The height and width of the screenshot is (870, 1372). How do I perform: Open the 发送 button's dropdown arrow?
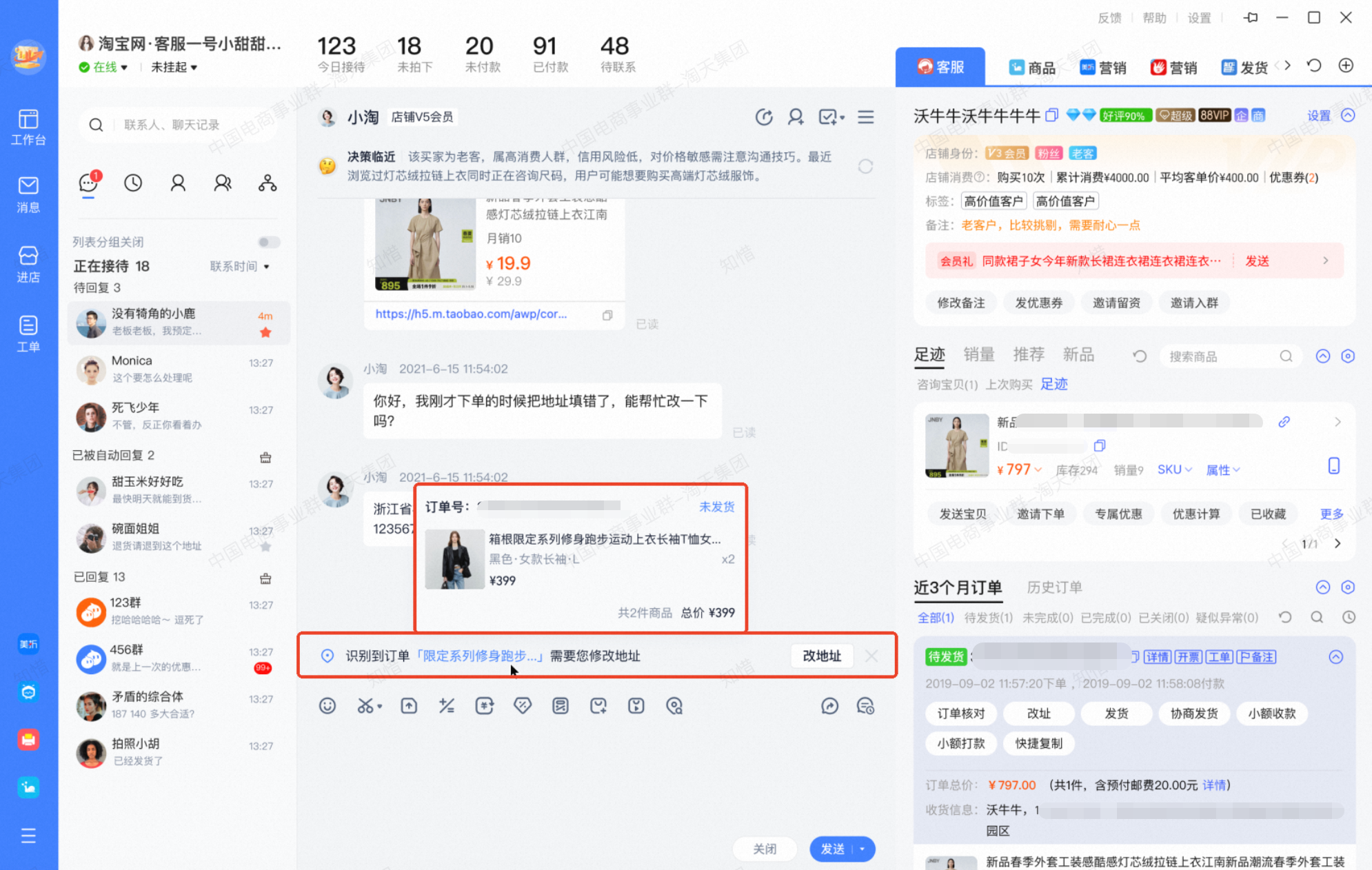coord(862,849)
